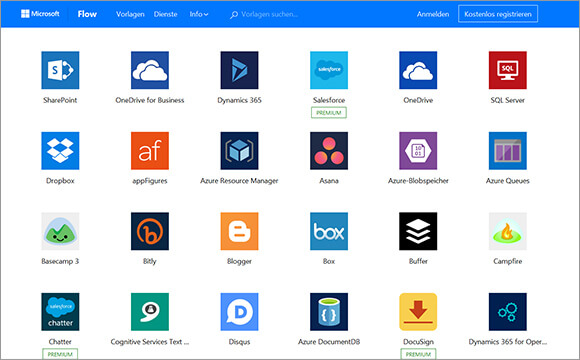Open the Azure-Blobspeicher icon

(418, 151)
